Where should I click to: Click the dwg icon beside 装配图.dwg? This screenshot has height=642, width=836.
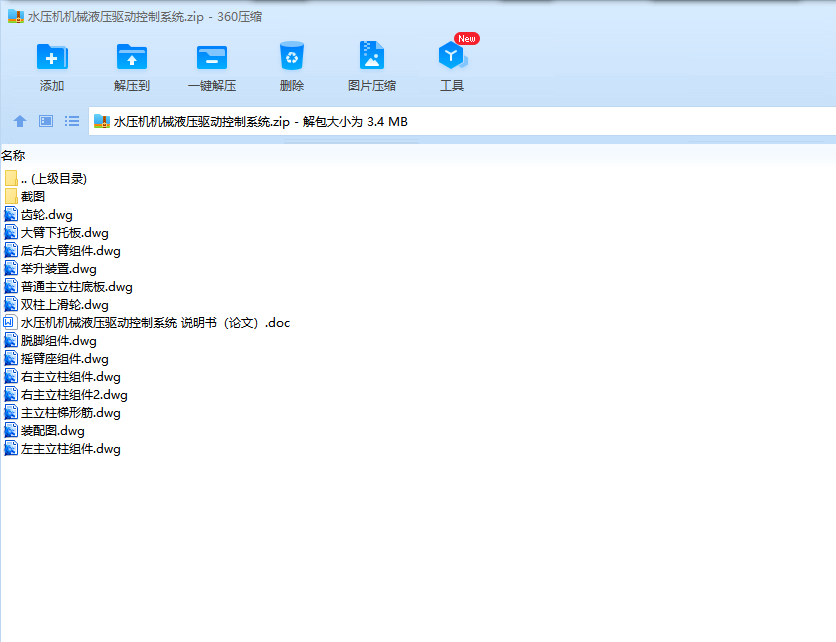[11, 431]
